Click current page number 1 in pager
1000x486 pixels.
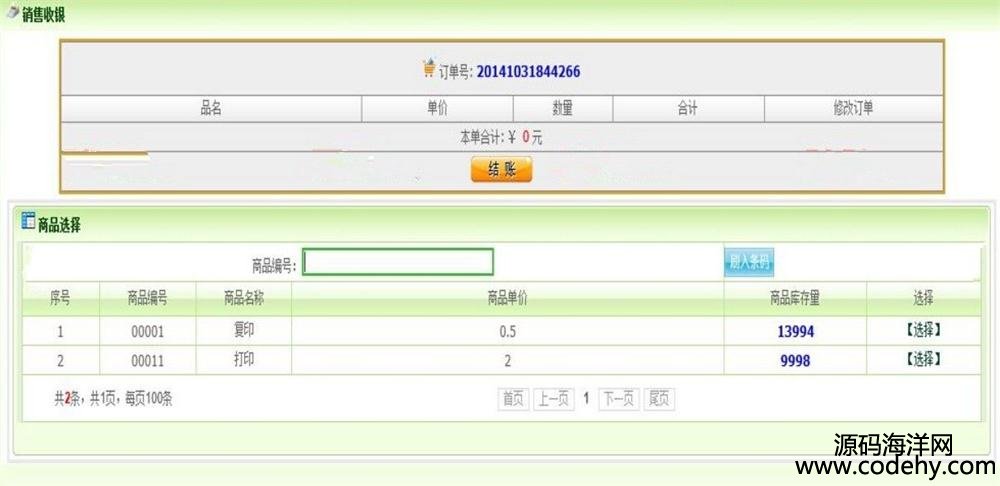click(586, 399)
